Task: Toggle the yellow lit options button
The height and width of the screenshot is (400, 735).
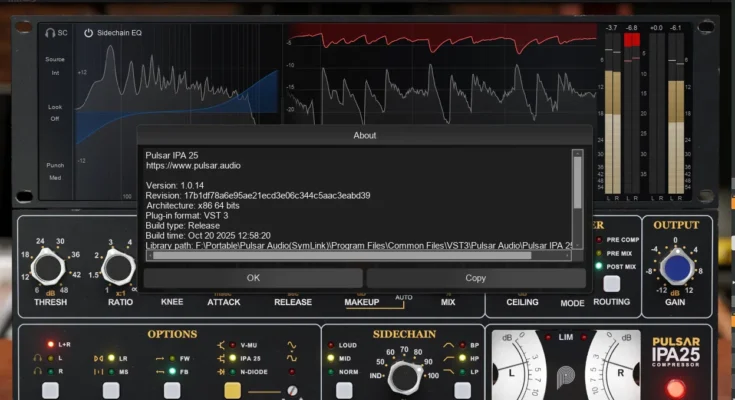Action: click(232, 390)
